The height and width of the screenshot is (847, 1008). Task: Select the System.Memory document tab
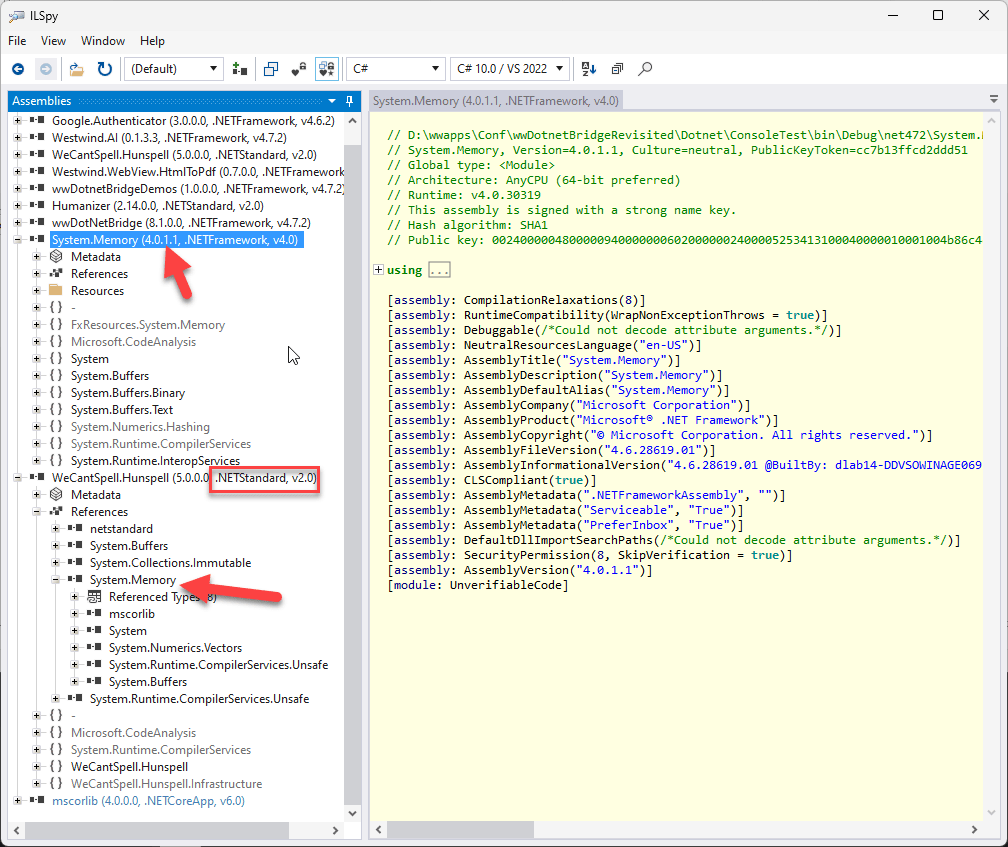pos(495,101)
